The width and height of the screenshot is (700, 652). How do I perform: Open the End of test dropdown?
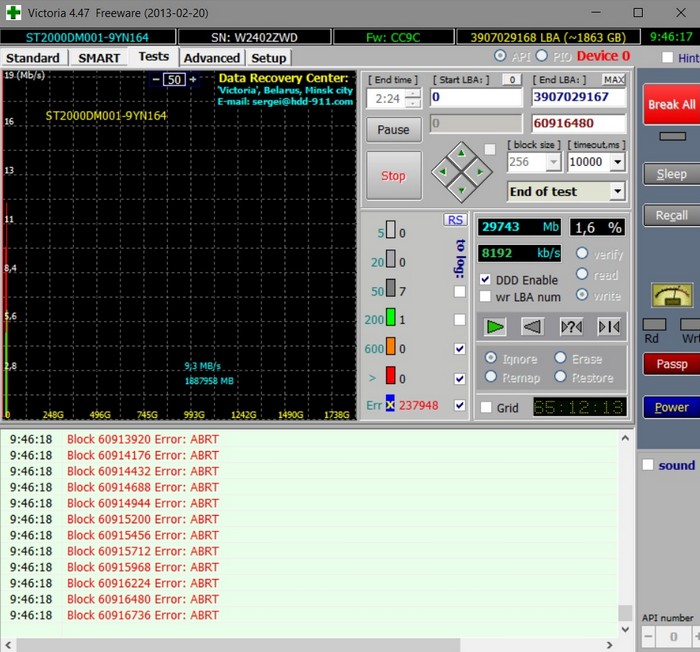(x=617, y=191)
